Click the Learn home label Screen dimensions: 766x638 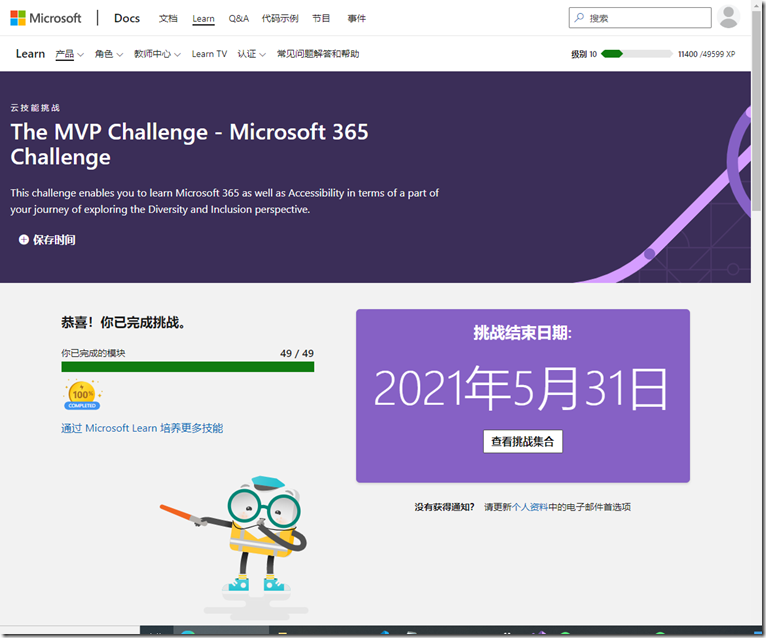[30, 54]
